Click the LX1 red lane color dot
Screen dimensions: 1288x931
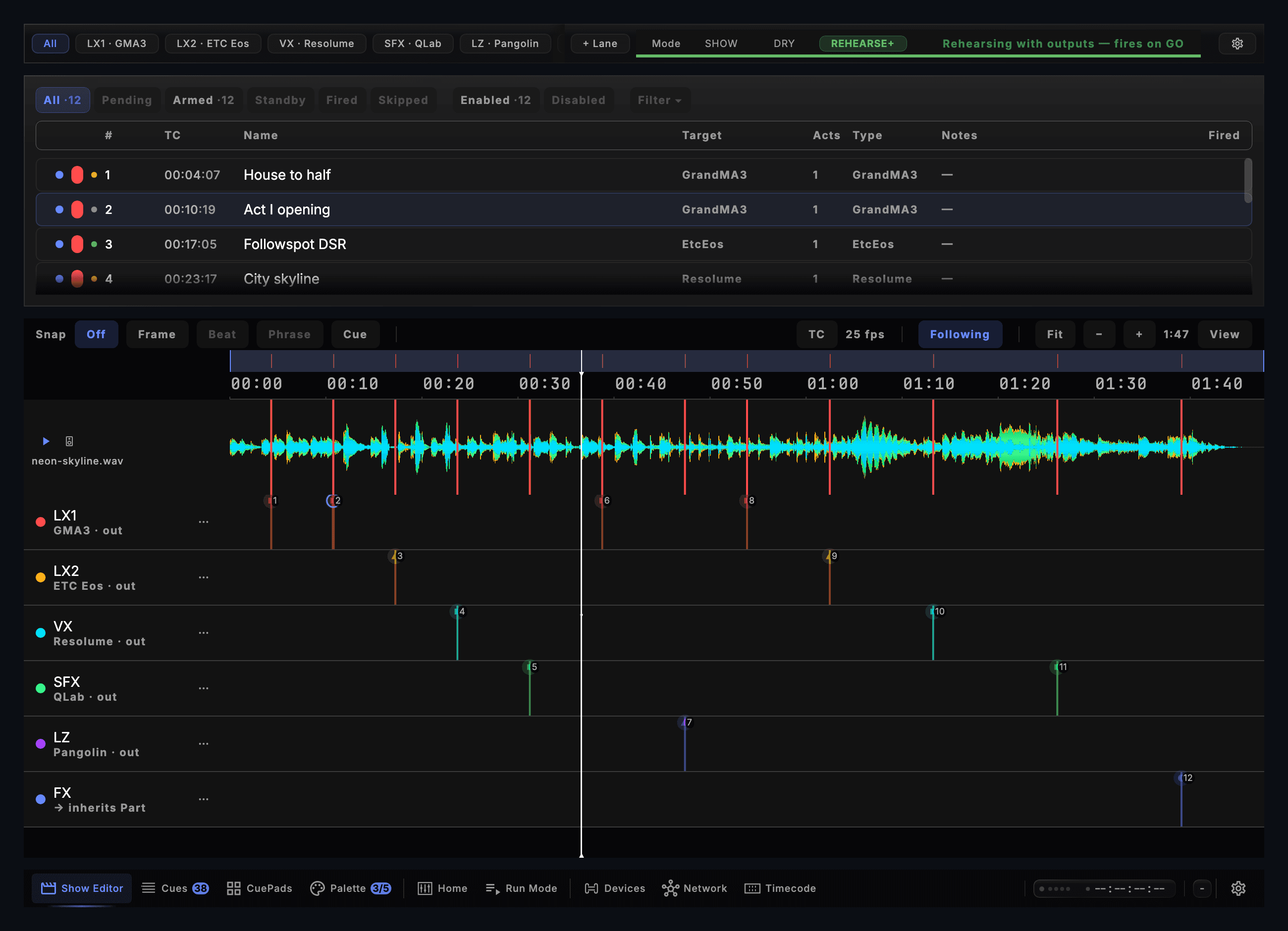pos(40,521)
